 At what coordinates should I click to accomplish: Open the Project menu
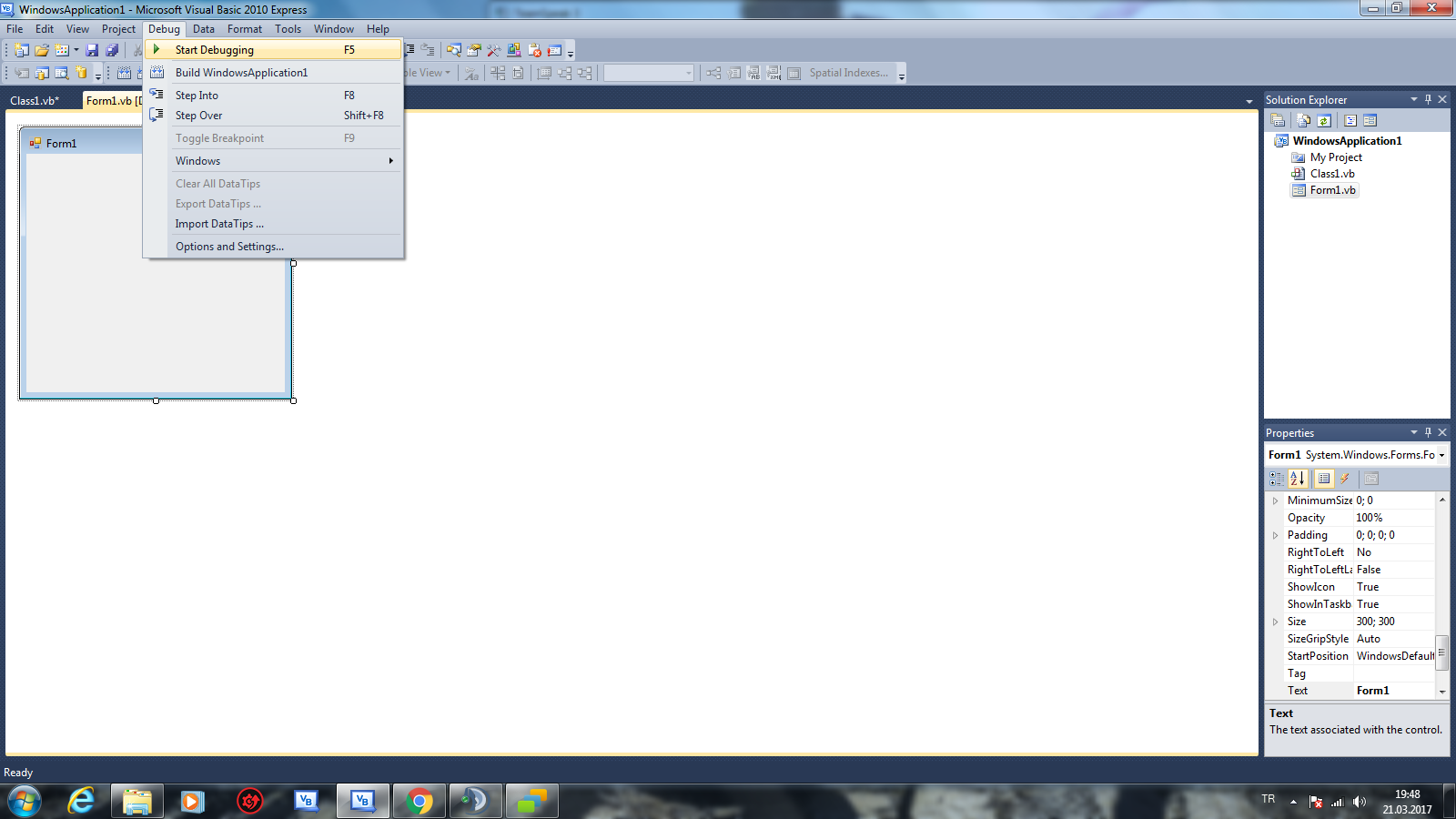point(118,29)
